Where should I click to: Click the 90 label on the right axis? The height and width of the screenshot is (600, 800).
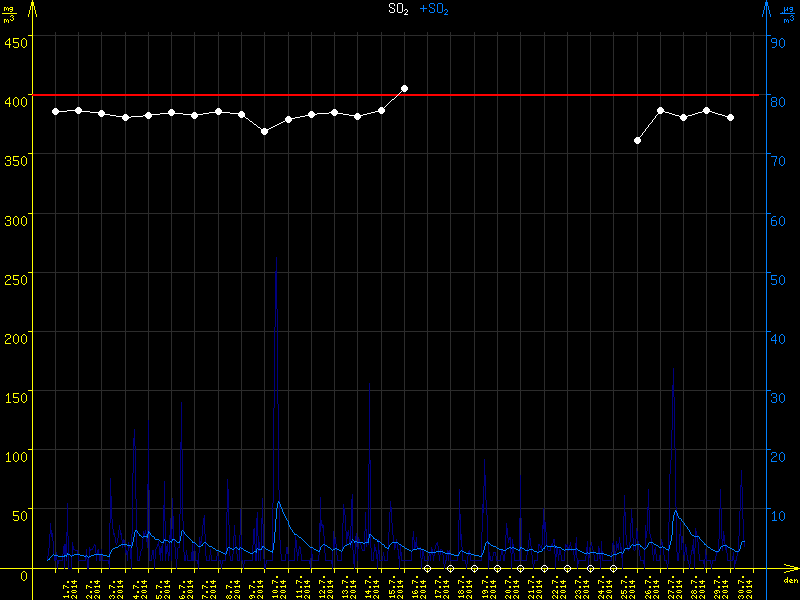point(775,41)
